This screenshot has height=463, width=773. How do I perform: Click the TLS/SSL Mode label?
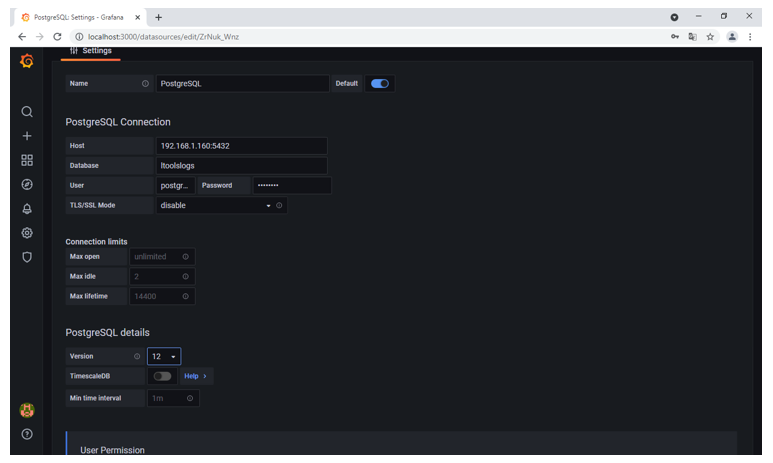click(x=92, y=206)
